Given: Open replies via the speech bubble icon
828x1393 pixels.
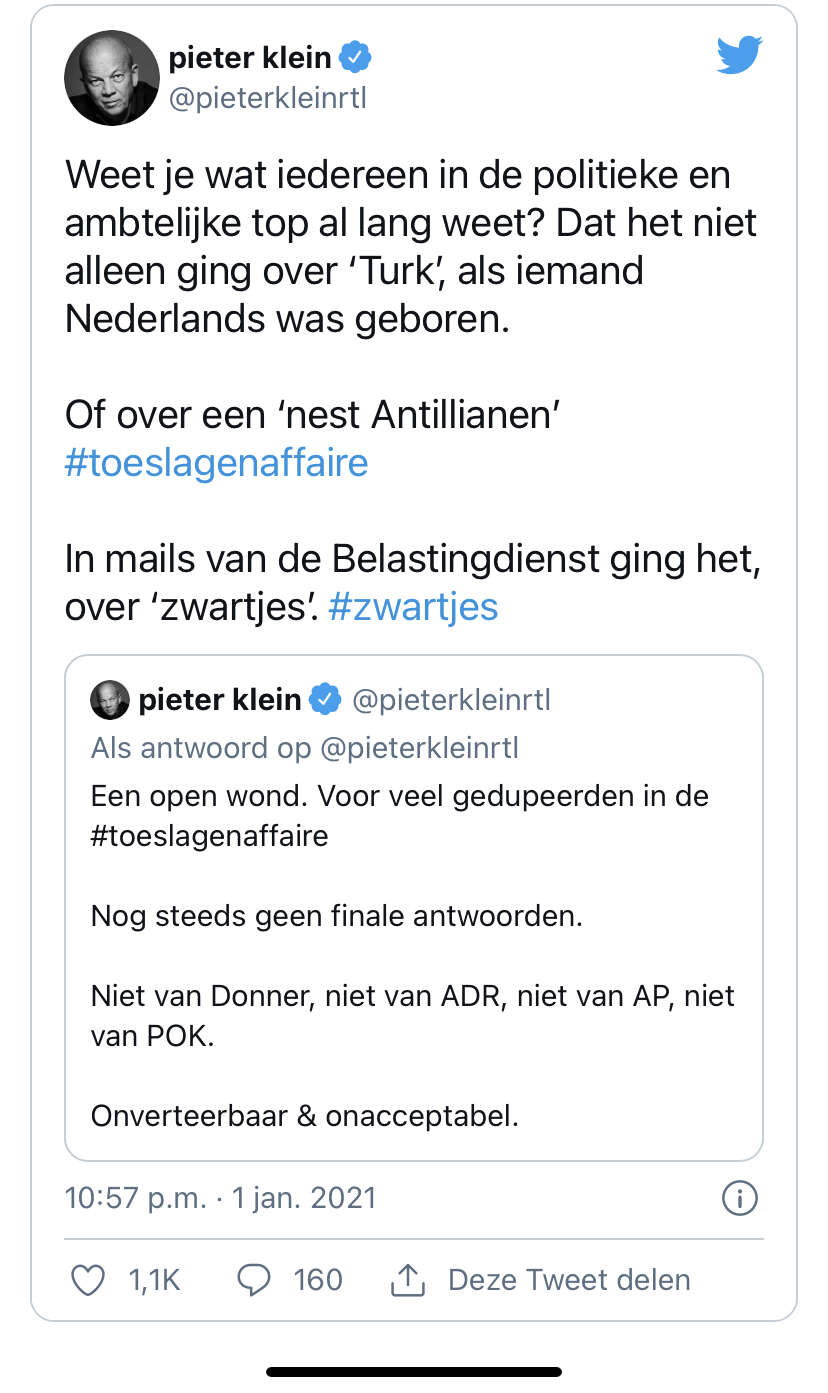Looking at the screenshot, I should (x=254, y=1280).
